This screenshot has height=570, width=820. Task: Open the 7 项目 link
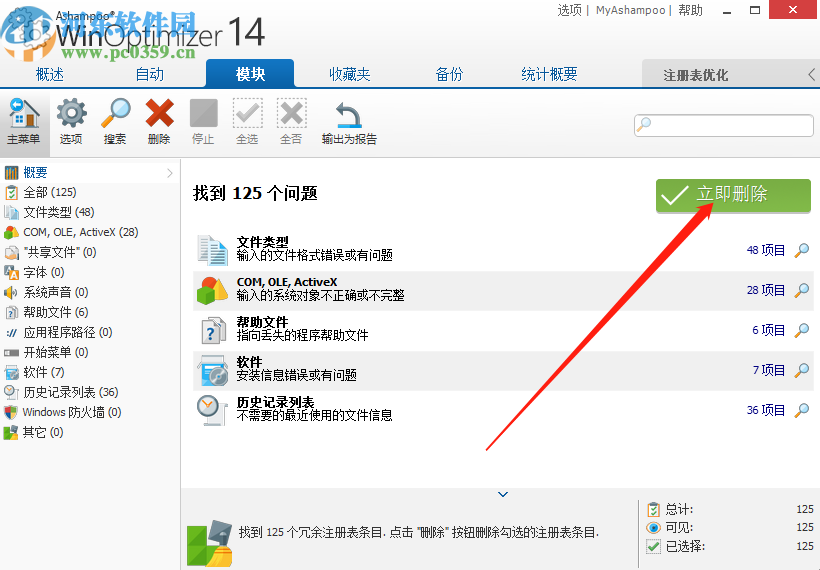[769, 370]
